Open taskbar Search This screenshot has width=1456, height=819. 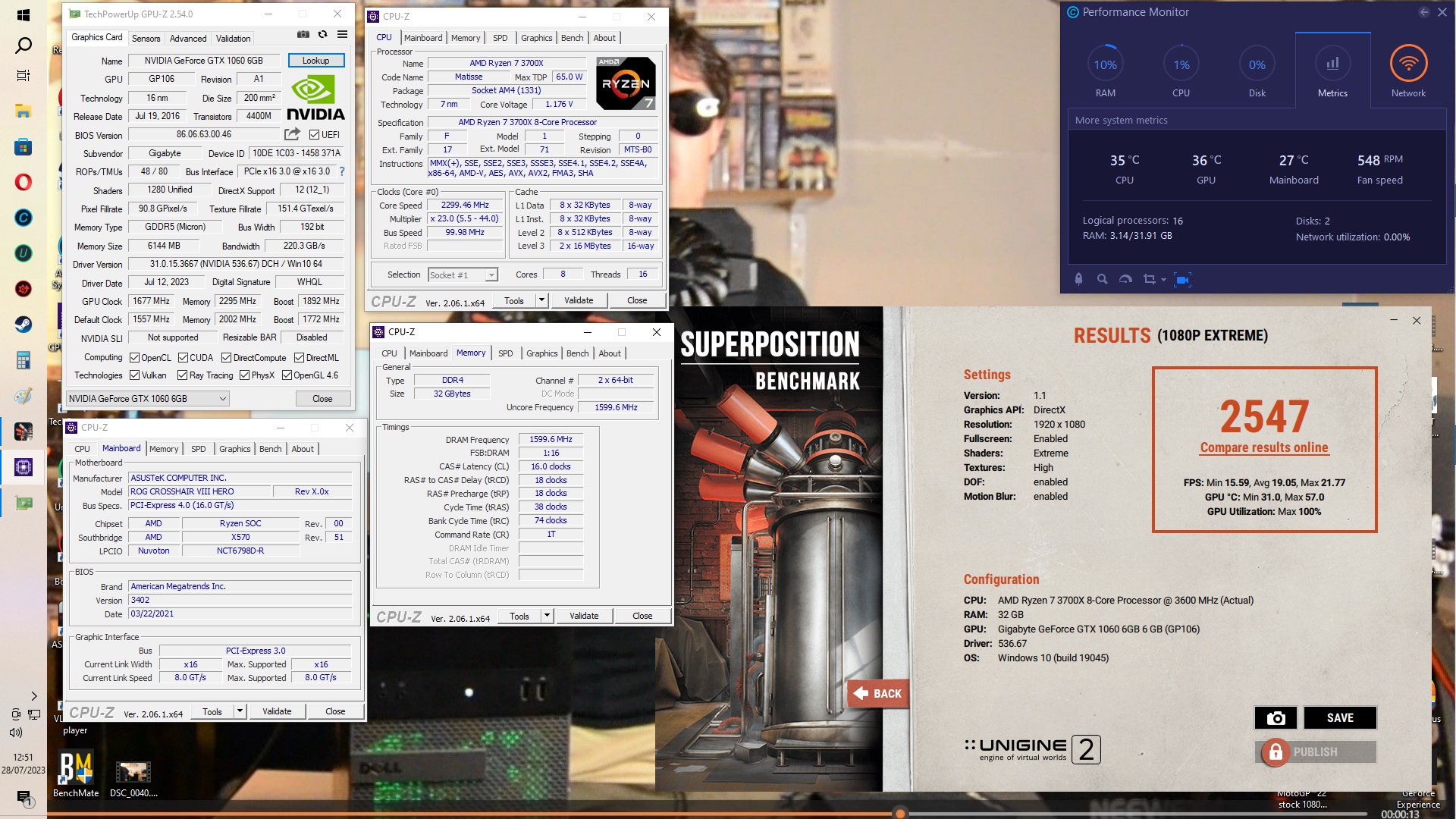pos(23,45)
